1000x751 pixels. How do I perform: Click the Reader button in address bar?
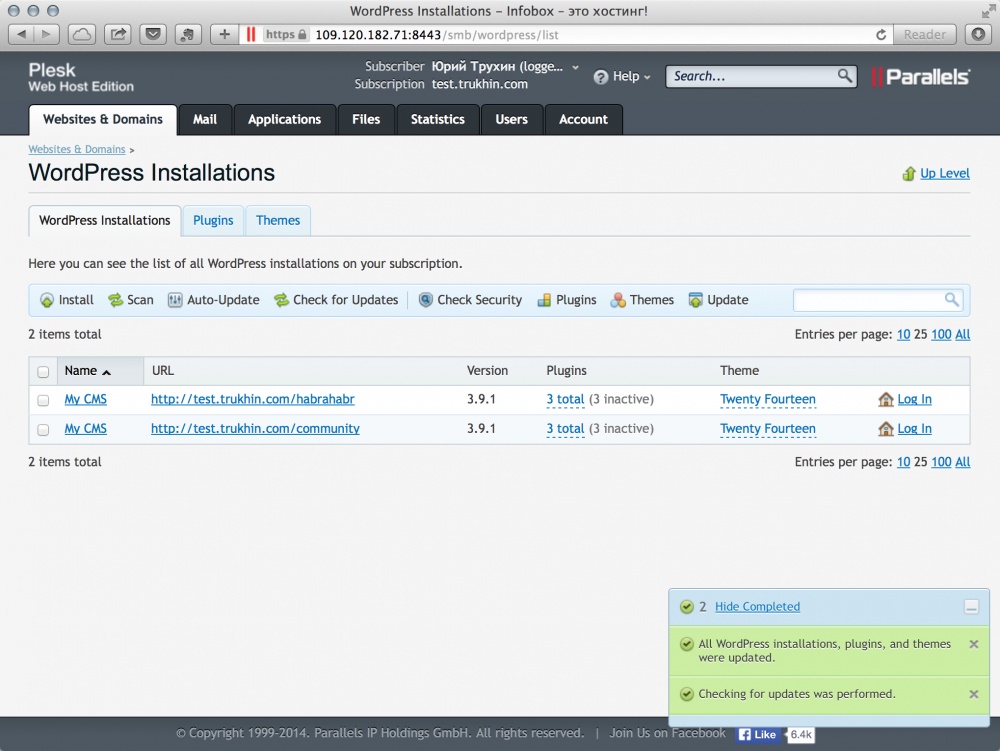925,34
